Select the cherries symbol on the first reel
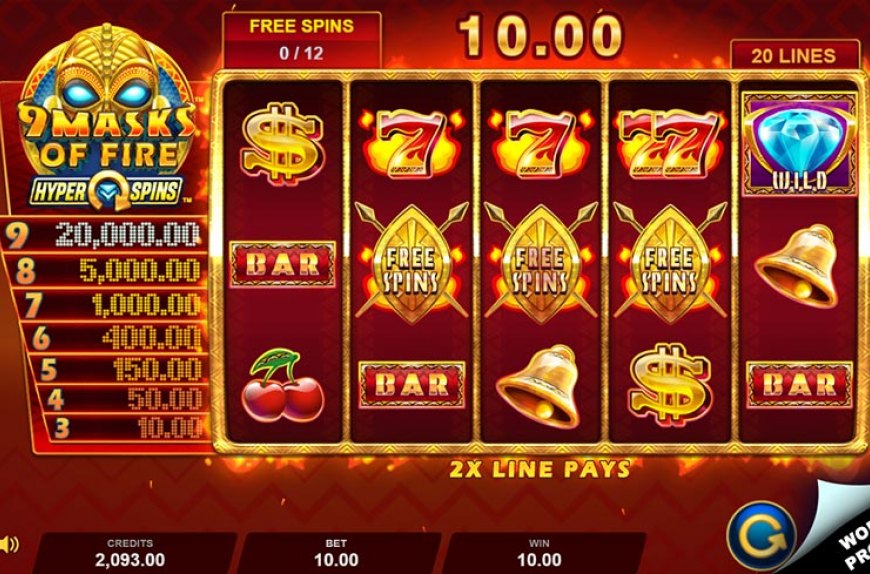The width and height of the screenshot is (870, 574). (282, 385)
